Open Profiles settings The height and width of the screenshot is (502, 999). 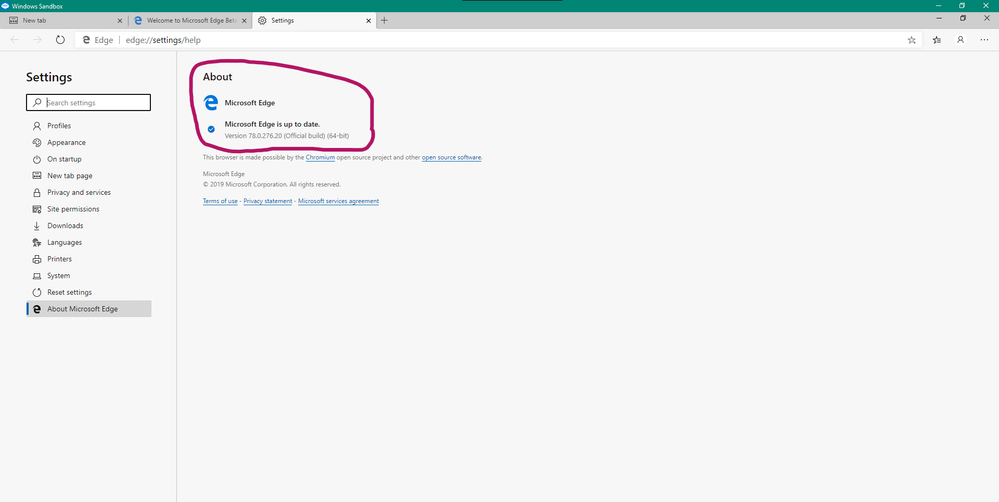[x=89, y=126]
